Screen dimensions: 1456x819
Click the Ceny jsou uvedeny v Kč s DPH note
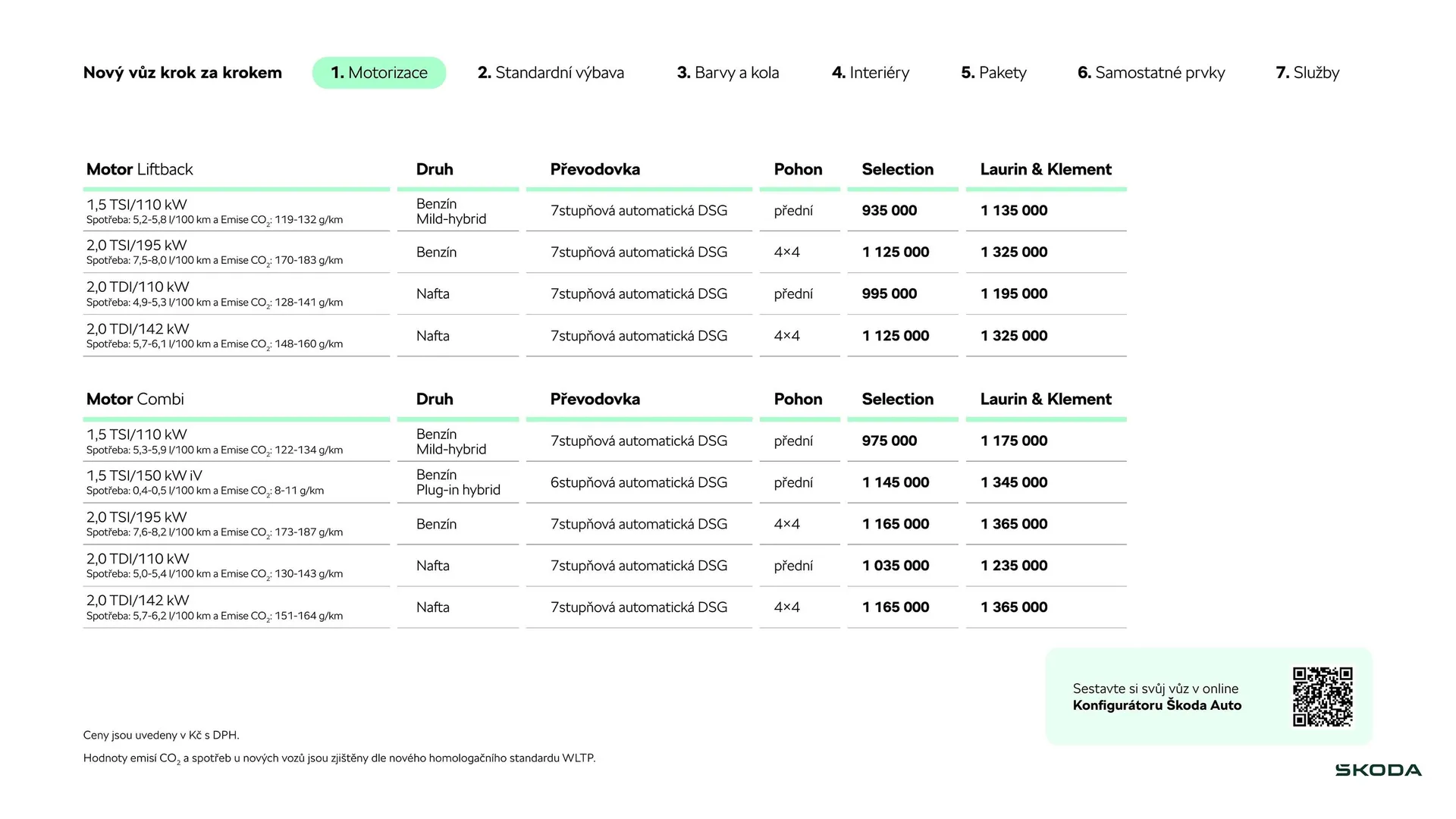(162, 735)
